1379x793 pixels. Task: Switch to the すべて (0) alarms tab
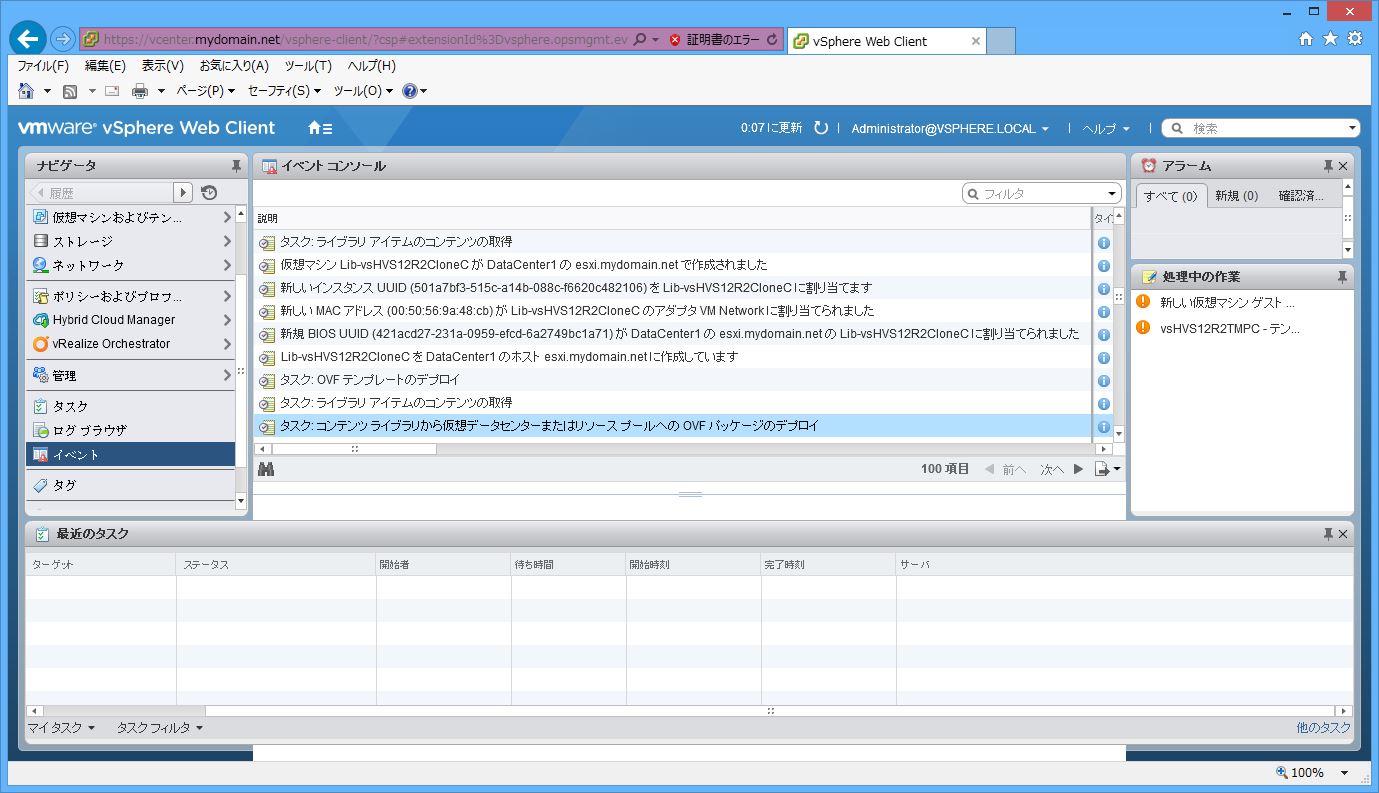[1171, 196]
